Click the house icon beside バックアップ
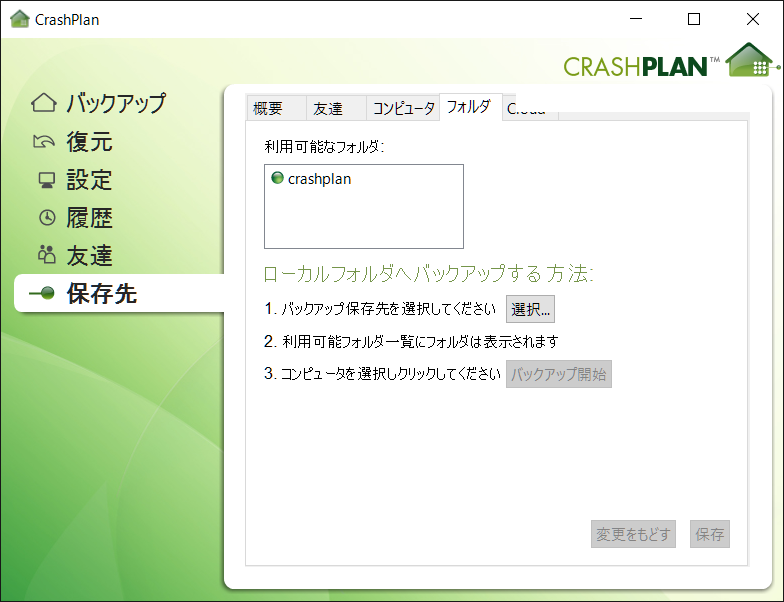 [x=44, y=102]
